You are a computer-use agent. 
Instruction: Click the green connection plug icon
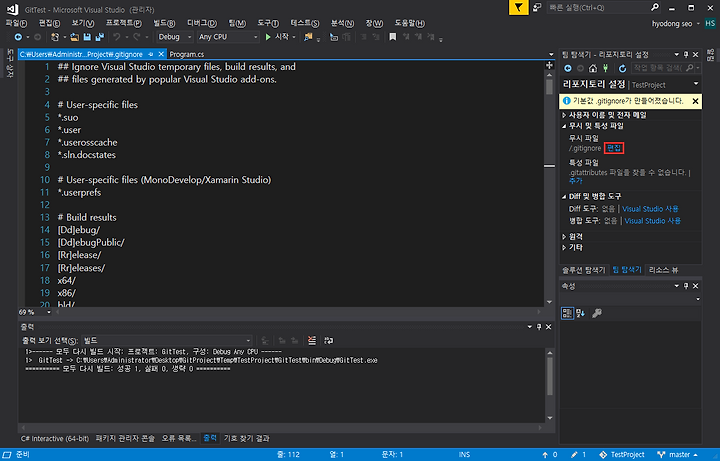click(606, 68)
